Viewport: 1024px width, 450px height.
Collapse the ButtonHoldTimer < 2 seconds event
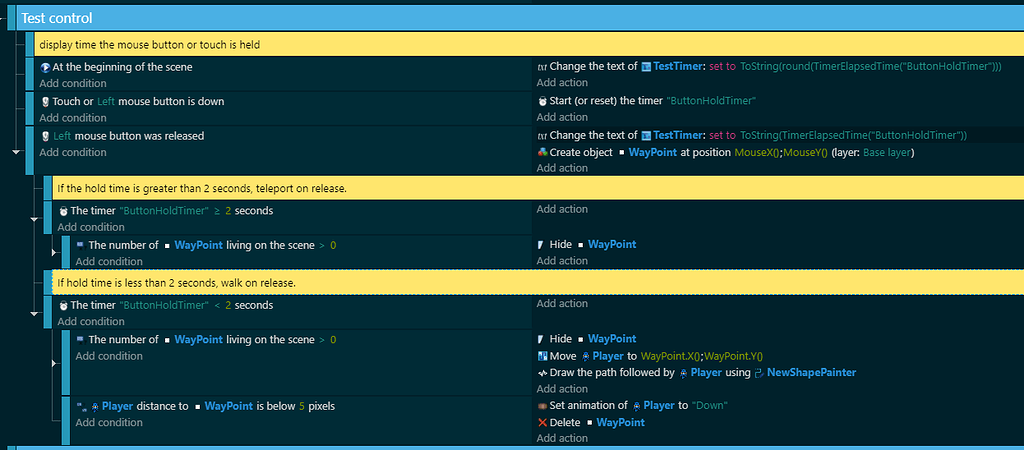click(x=34, y=314)
